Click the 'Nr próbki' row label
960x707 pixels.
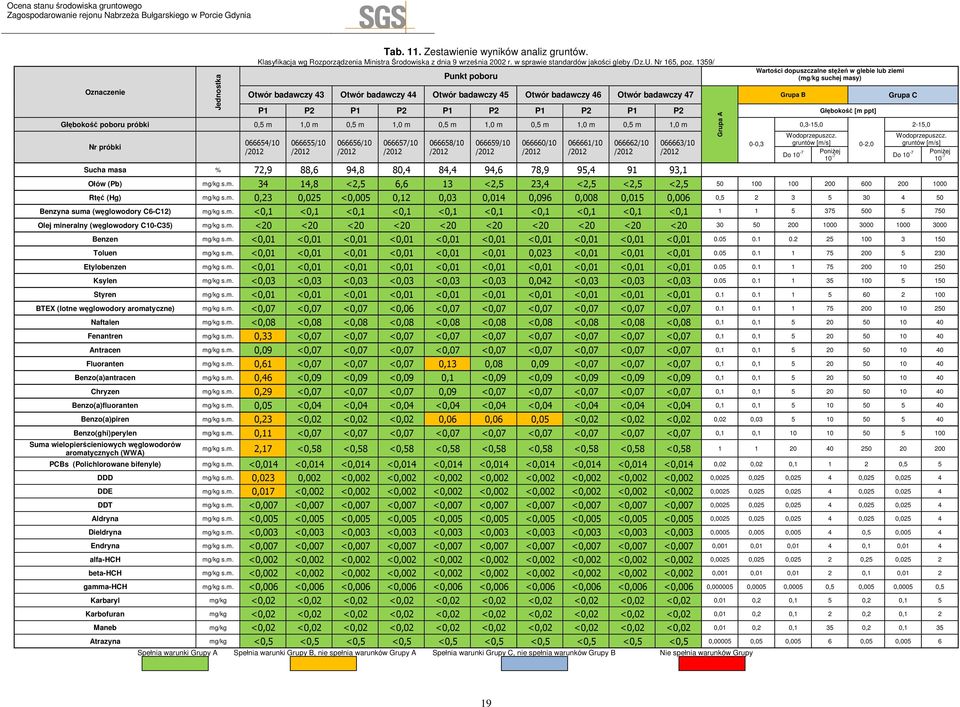point(105,148)
